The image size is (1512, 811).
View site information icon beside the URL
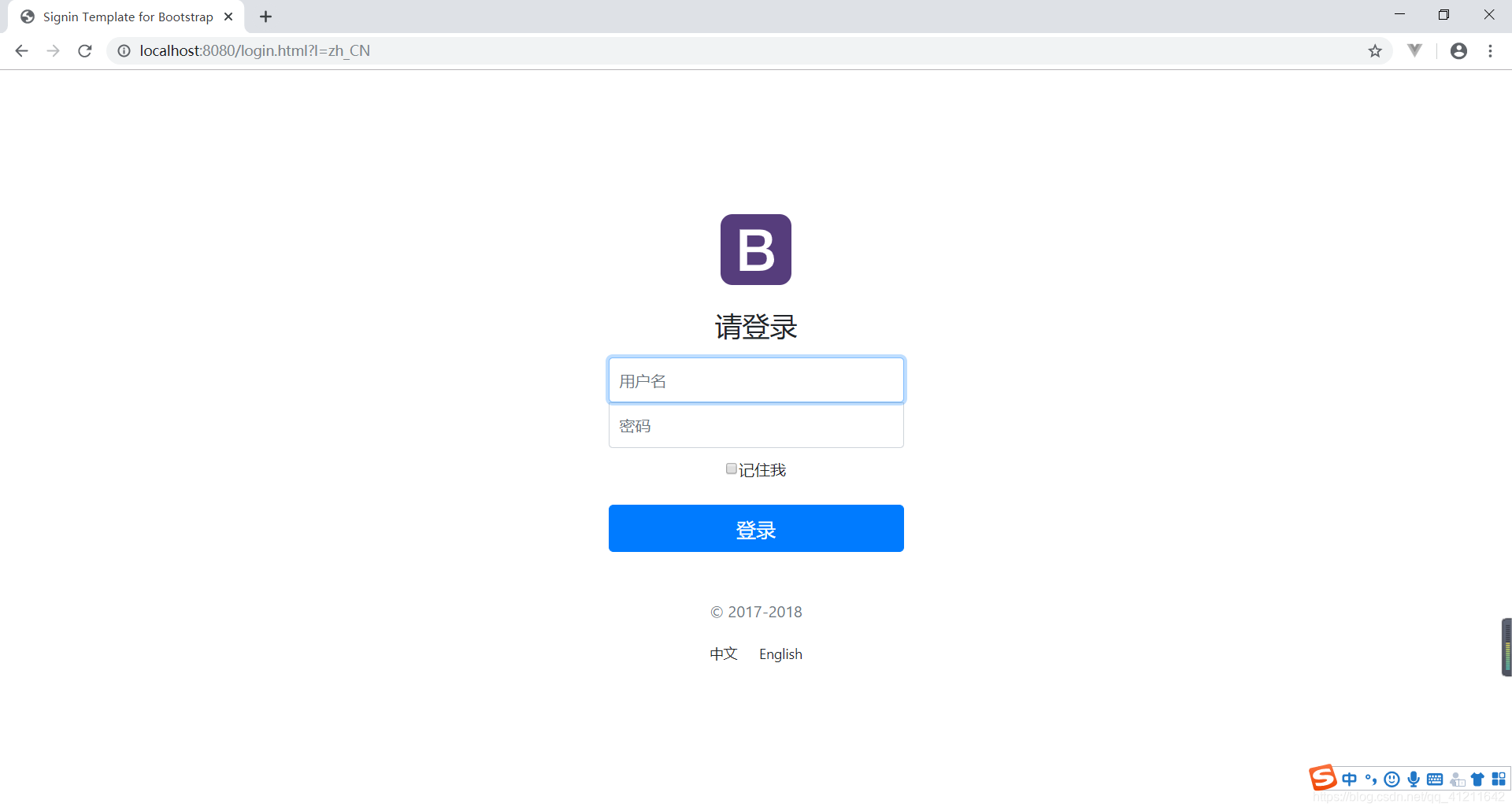pyautogui.click(x=124, y=51)
